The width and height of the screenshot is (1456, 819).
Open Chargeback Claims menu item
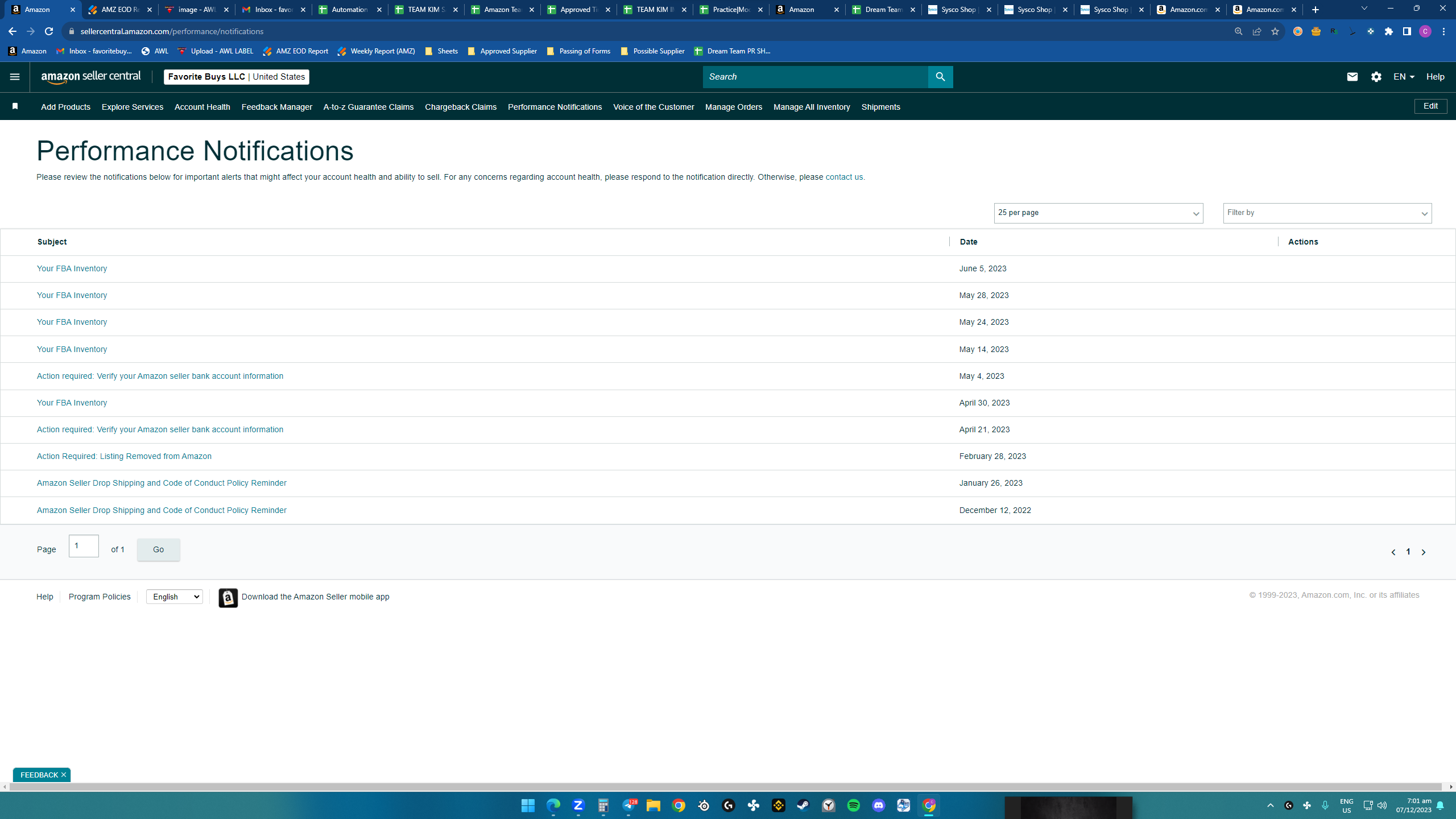[x=461, y=107]
